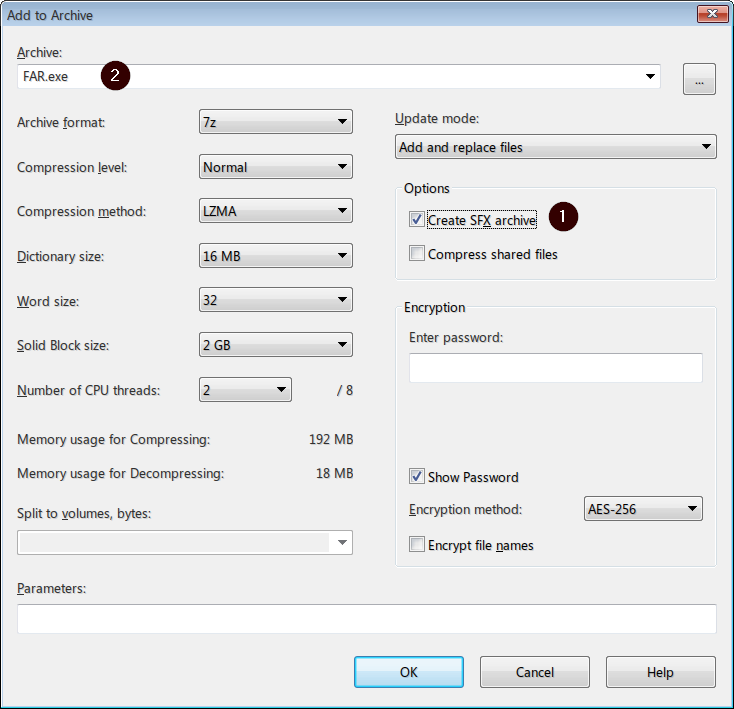
Task: Uncheck the Show Password checkbox
Action: (x=417, y=477)
